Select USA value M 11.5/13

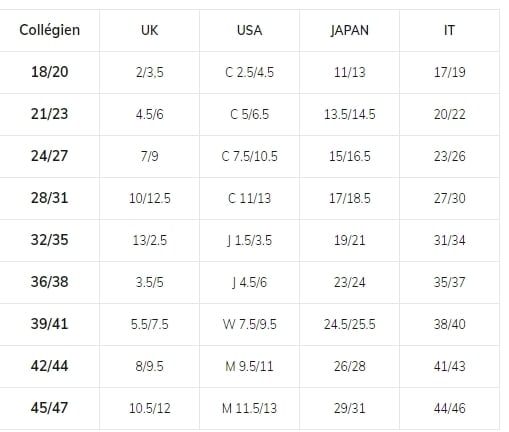pyautogui.click(x=249, y=408)
